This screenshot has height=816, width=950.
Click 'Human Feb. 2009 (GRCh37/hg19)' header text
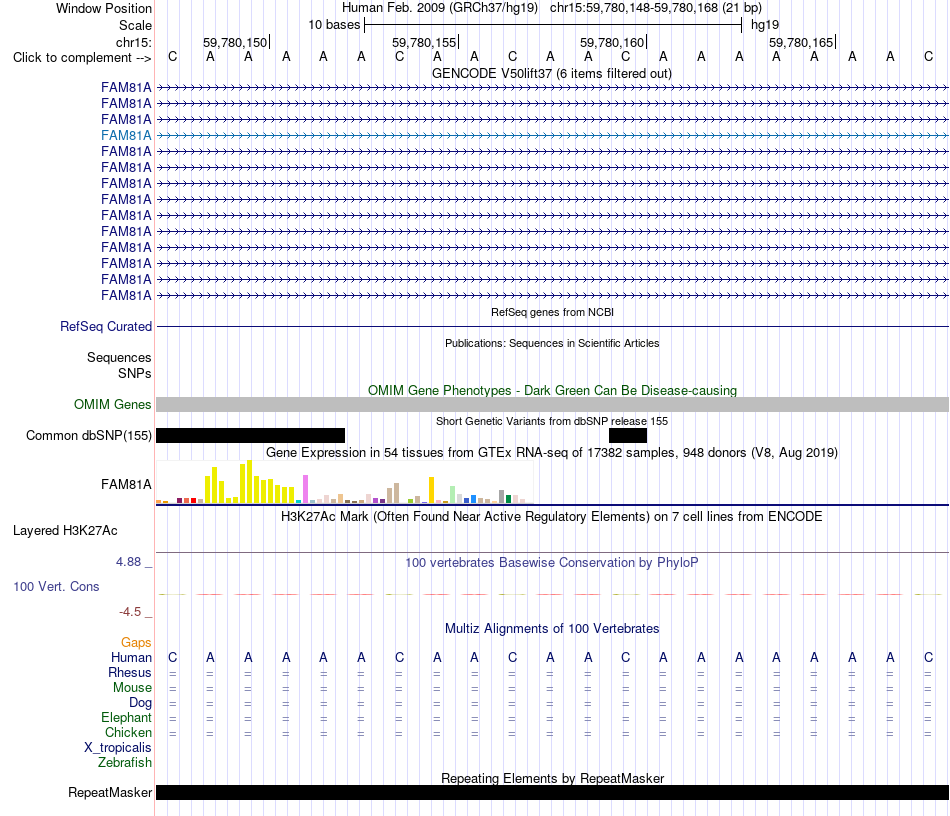pos(440,8)
